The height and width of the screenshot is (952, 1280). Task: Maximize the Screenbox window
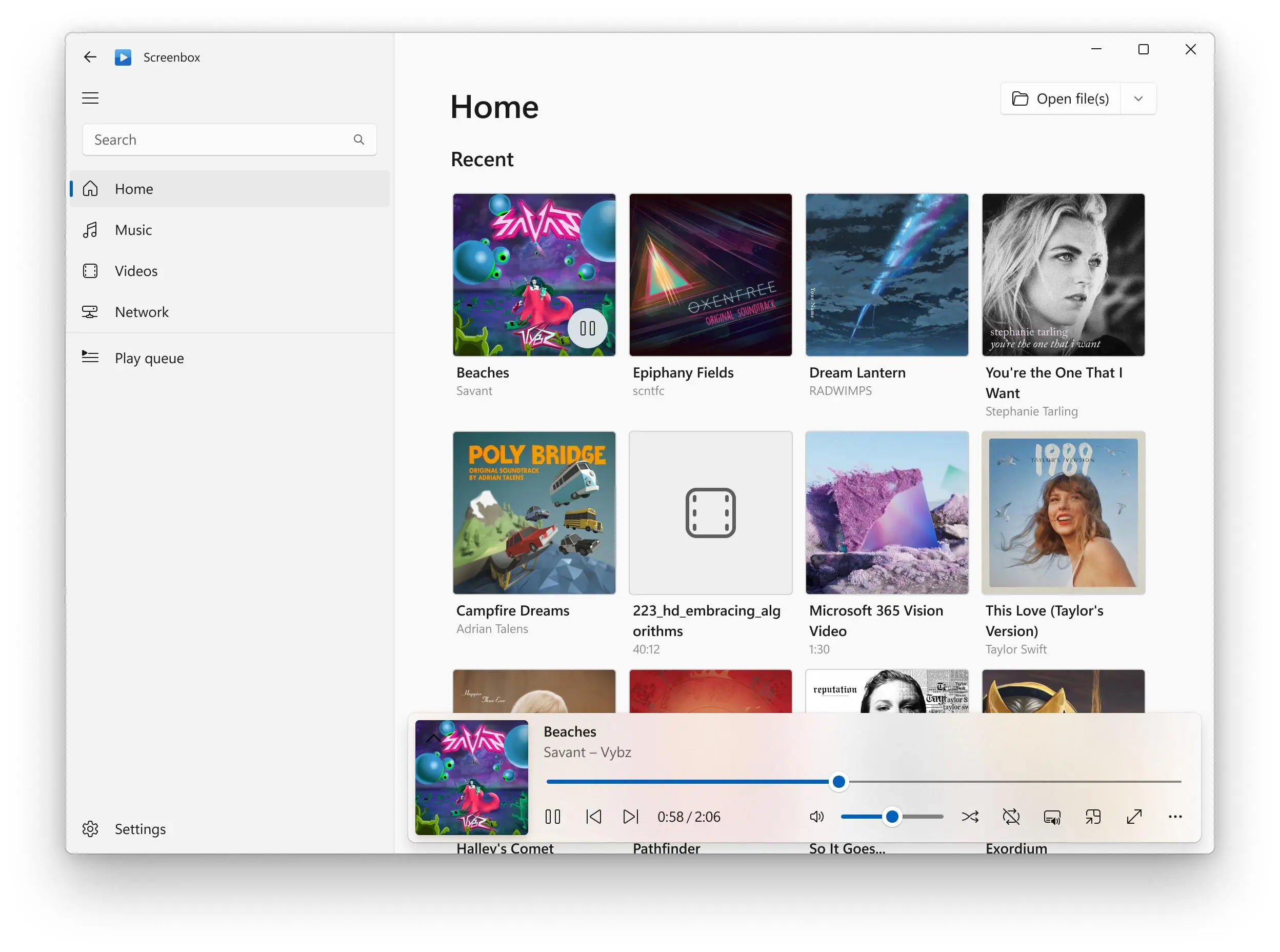point(1143,50)
